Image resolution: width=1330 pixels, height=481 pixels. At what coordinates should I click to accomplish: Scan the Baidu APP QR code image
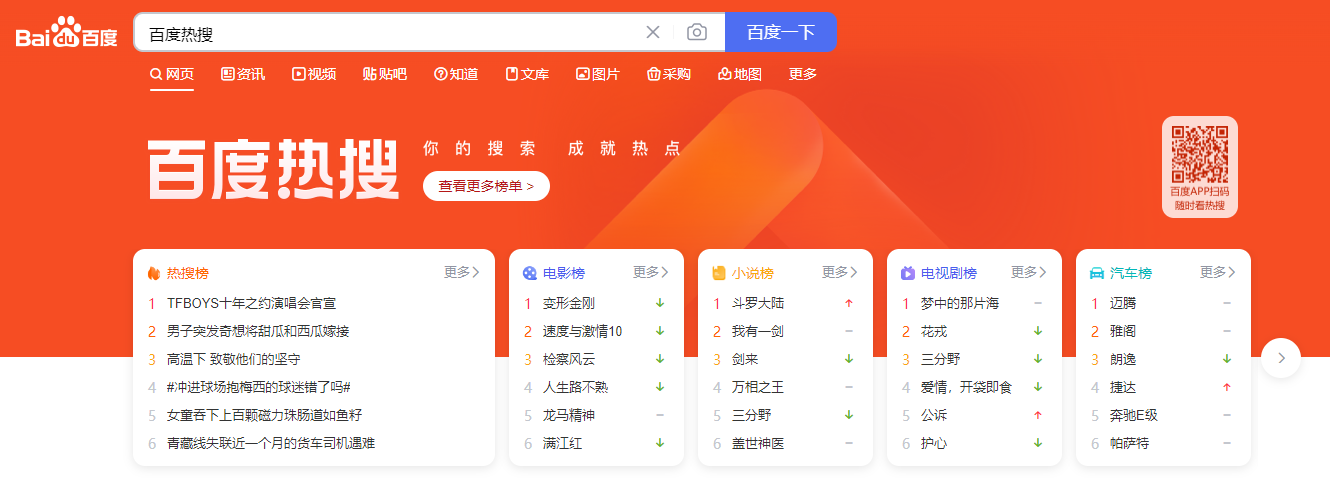pos(1199,153)
